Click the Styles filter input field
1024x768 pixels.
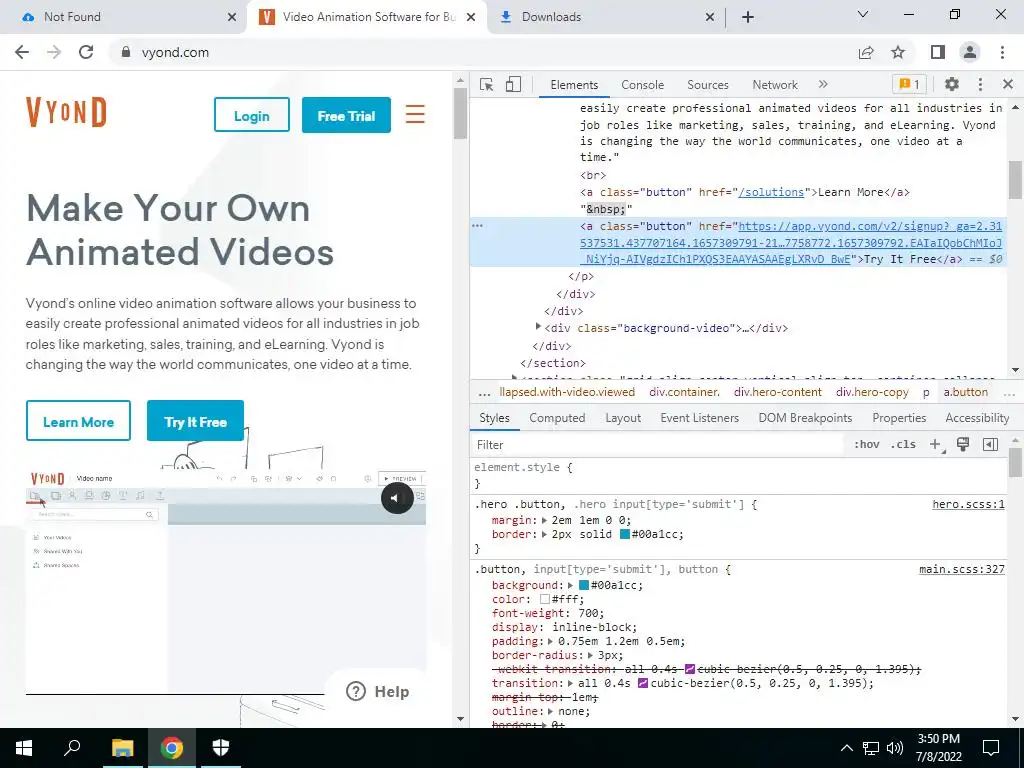point(656,445)
